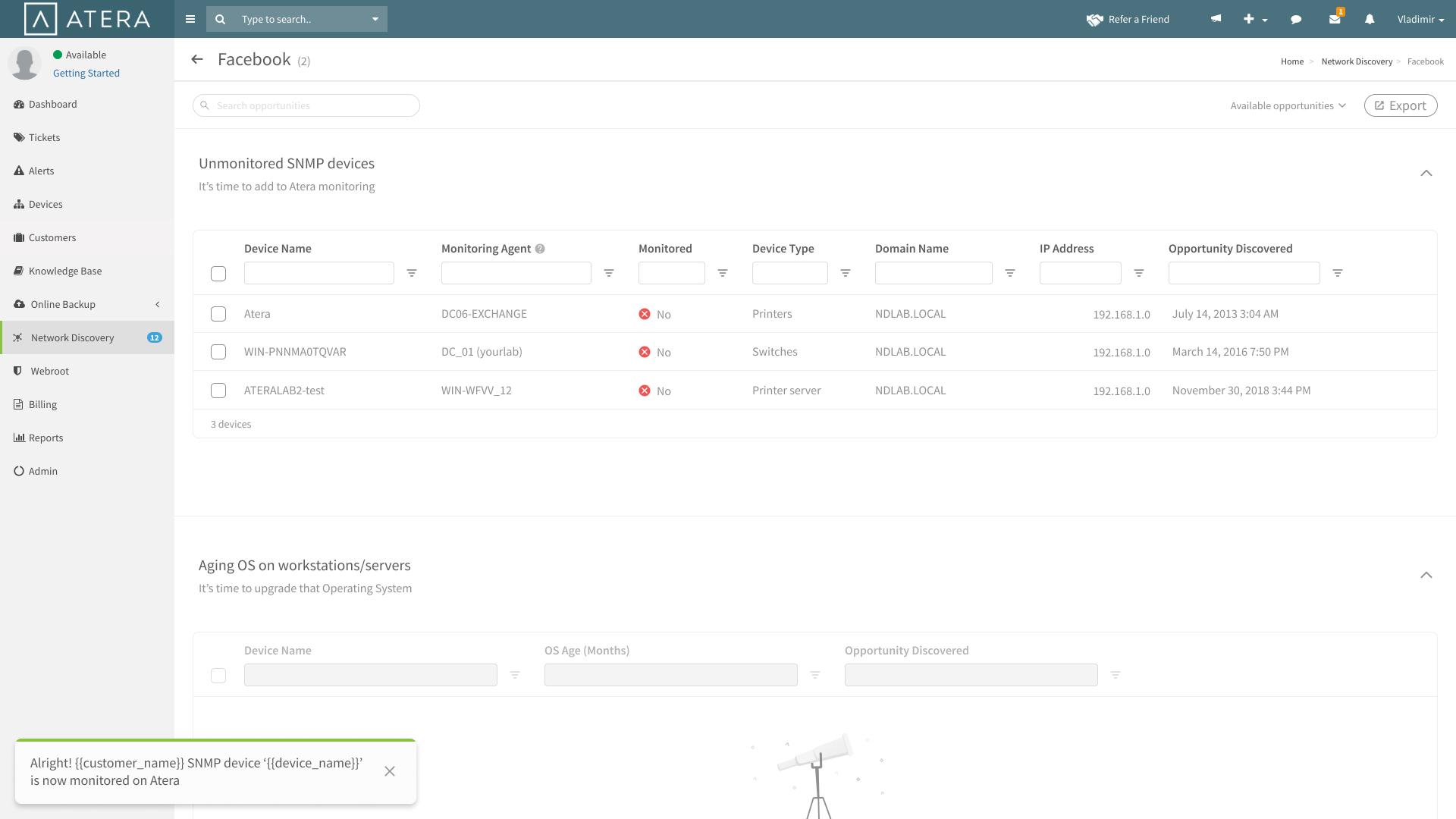The image size is (1456, 819).
Task: Follow the Getting Started link
Action: pyautogui.click(x=86, y=73)
